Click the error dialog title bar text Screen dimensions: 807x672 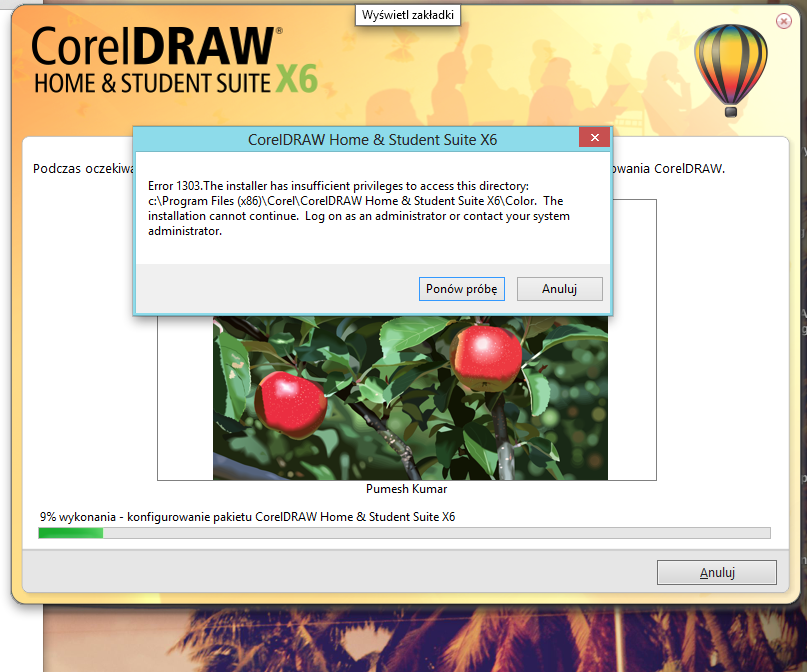(372, 140)
